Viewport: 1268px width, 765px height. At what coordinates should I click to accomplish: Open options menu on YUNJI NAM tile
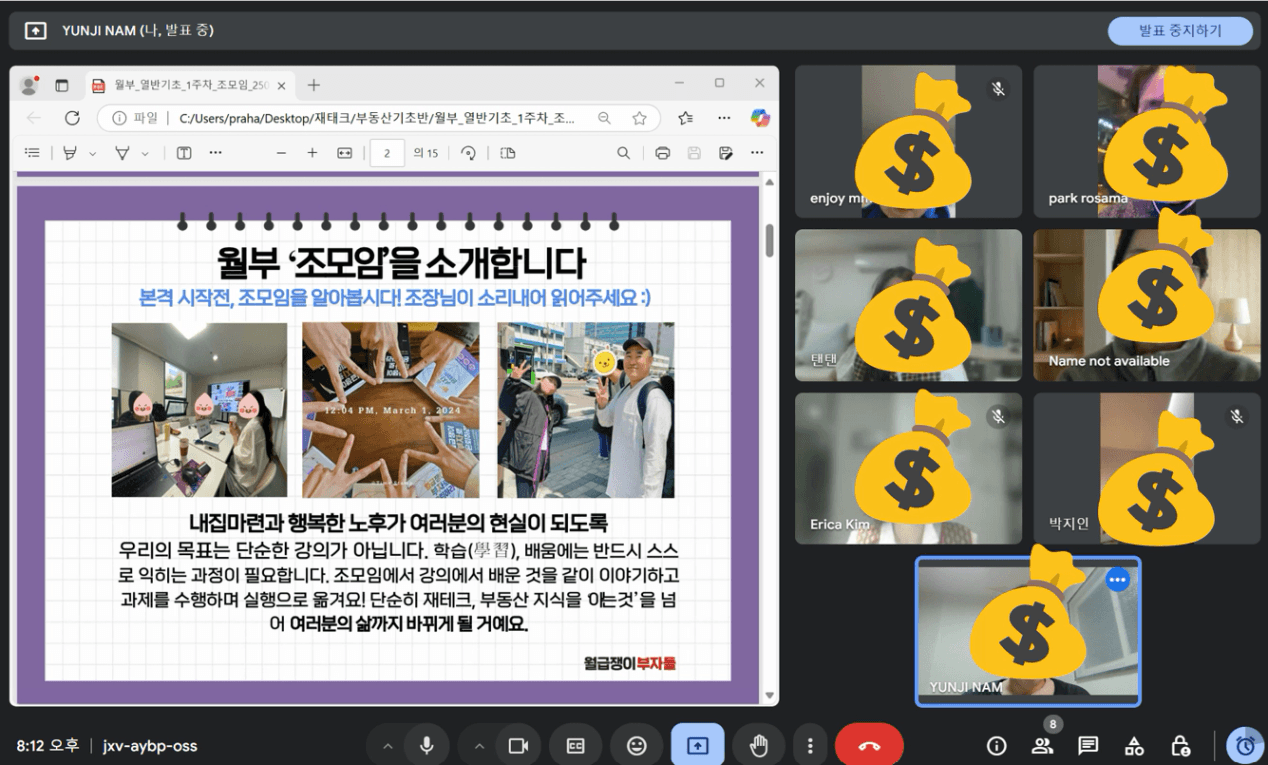click(x=1117, y=579)
